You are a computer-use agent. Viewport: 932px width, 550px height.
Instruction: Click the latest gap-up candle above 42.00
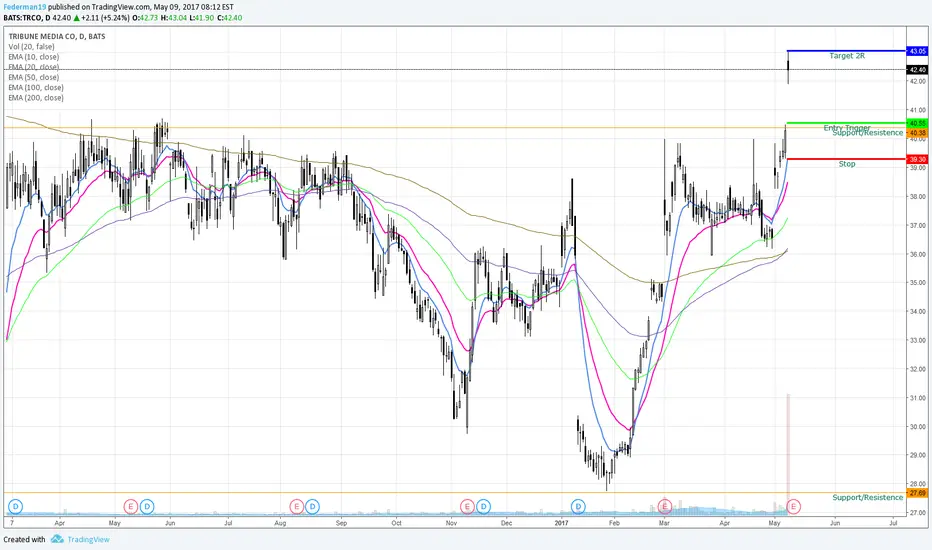coord(788,67)
